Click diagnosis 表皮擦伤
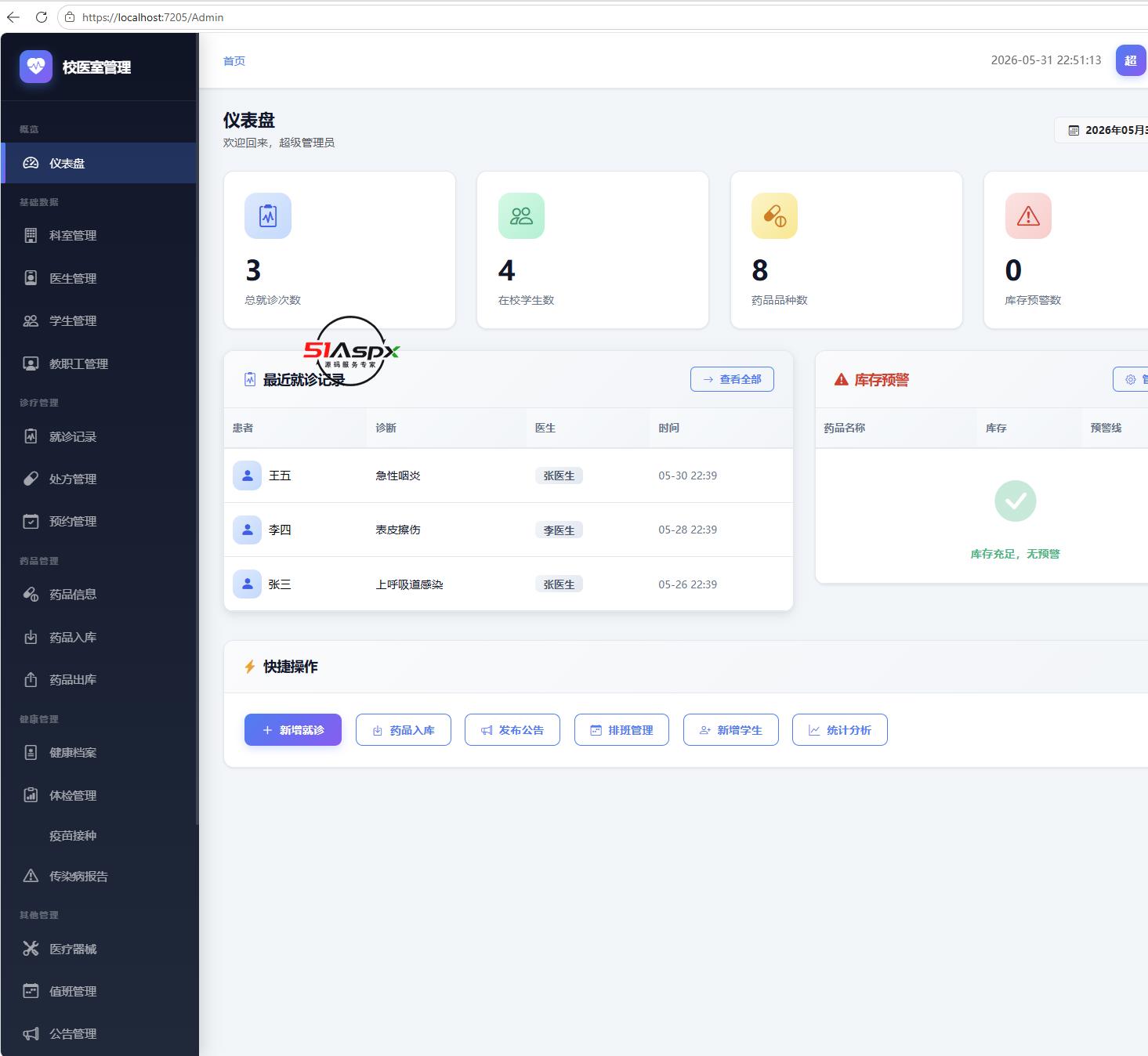1148x1056 pixels. click(398, 530)
